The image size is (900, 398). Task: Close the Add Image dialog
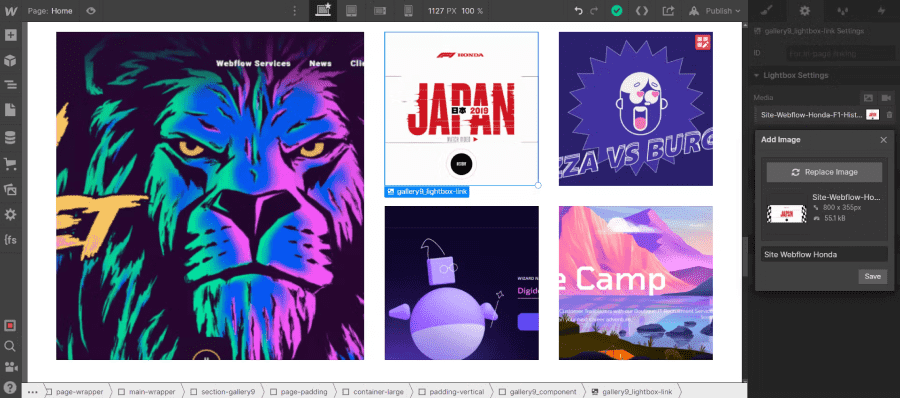coord(883,140)
